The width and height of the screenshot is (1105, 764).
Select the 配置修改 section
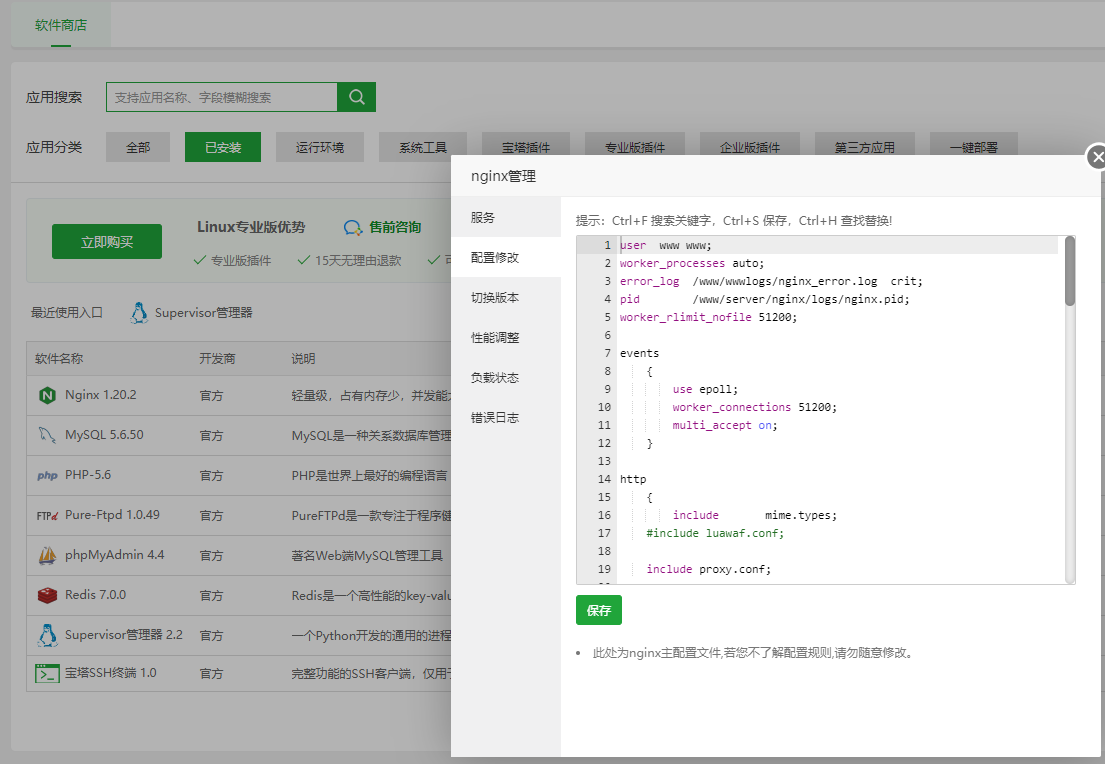pyautogui.click(x=506, y=257)
